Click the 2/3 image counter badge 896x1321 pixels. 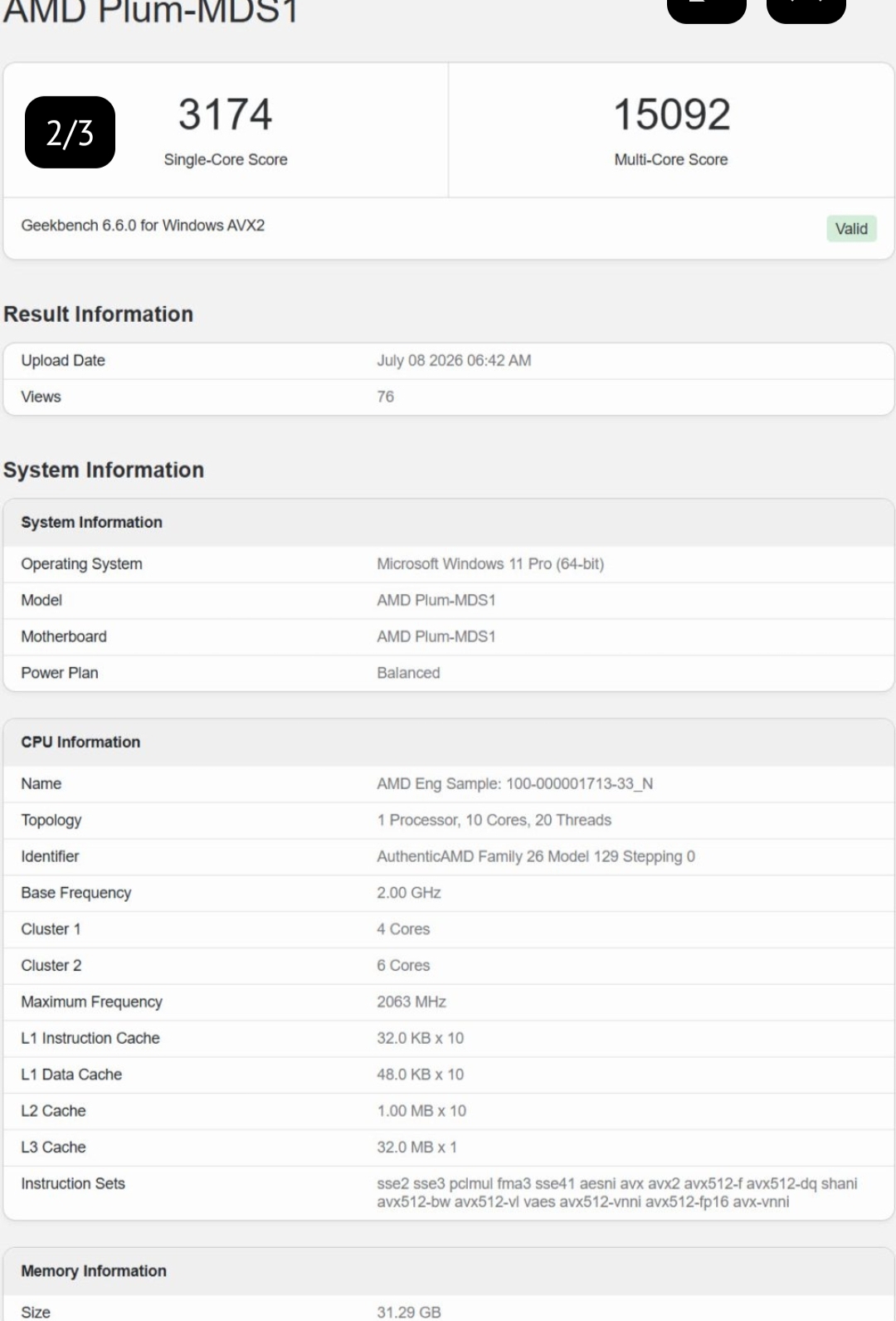point(70,133)
